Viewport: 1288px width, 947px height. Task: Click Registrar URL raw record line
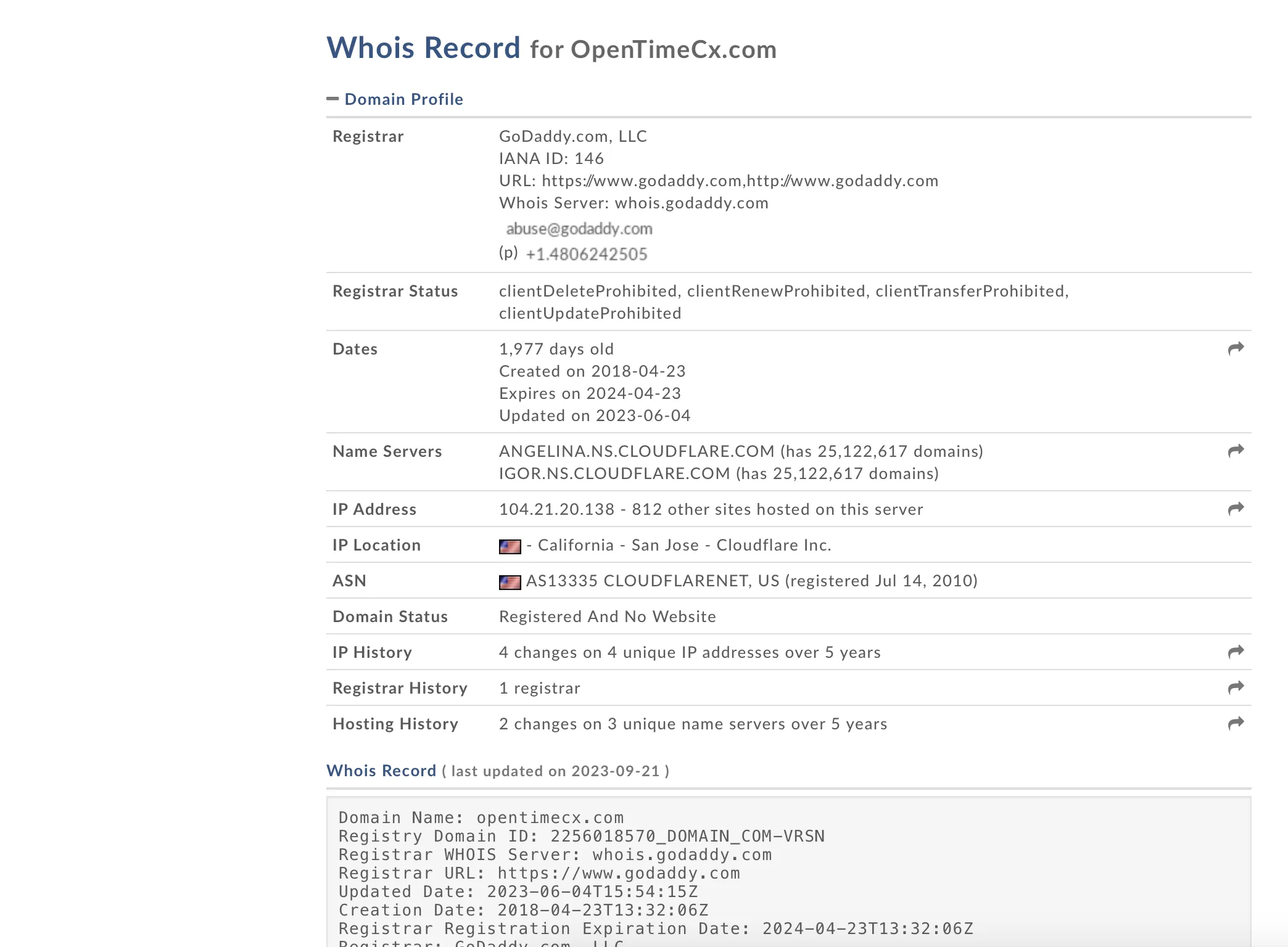point(539,874)
